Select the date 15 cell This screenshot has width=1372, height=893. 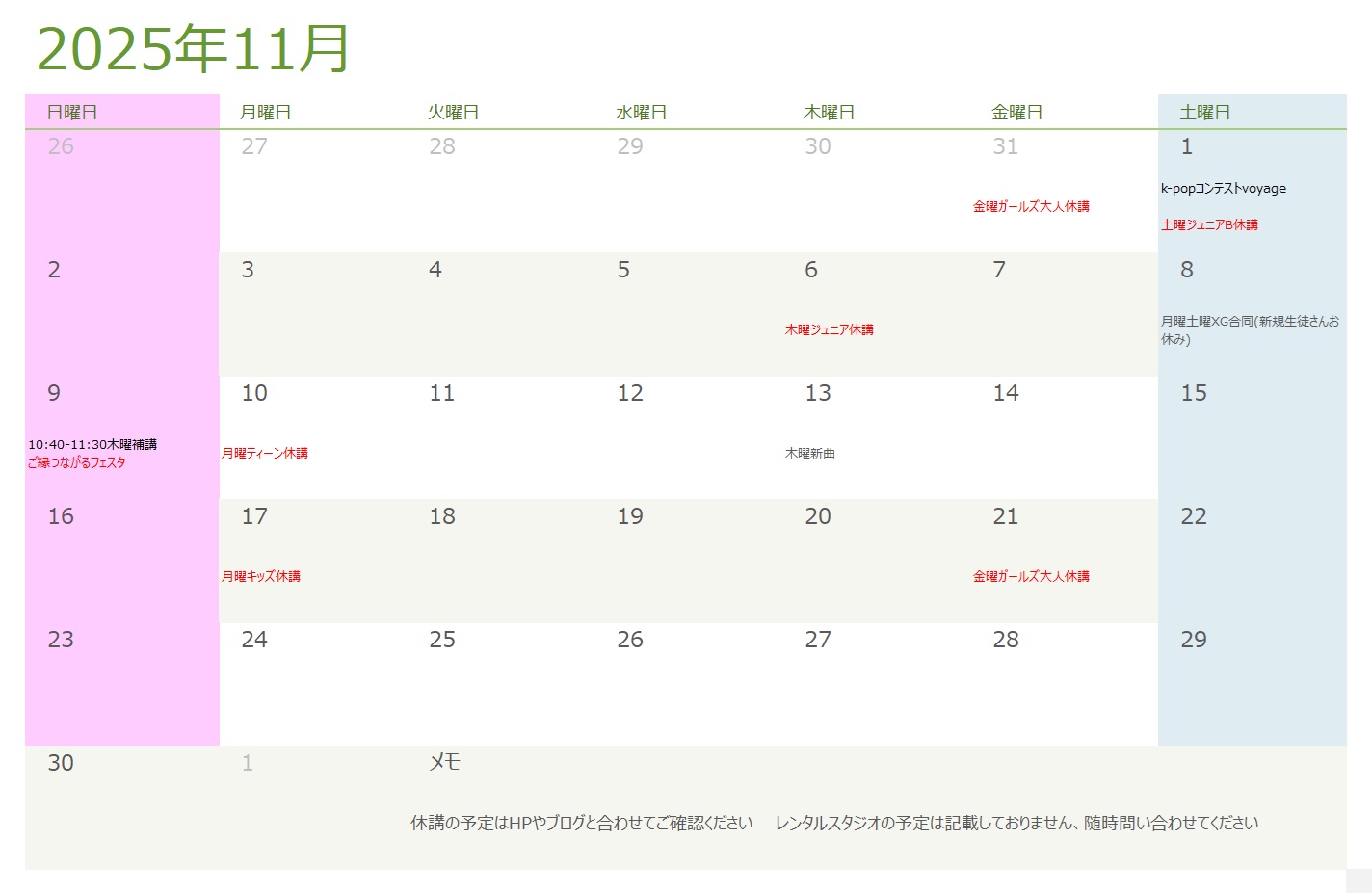[x=1194, y=393]
